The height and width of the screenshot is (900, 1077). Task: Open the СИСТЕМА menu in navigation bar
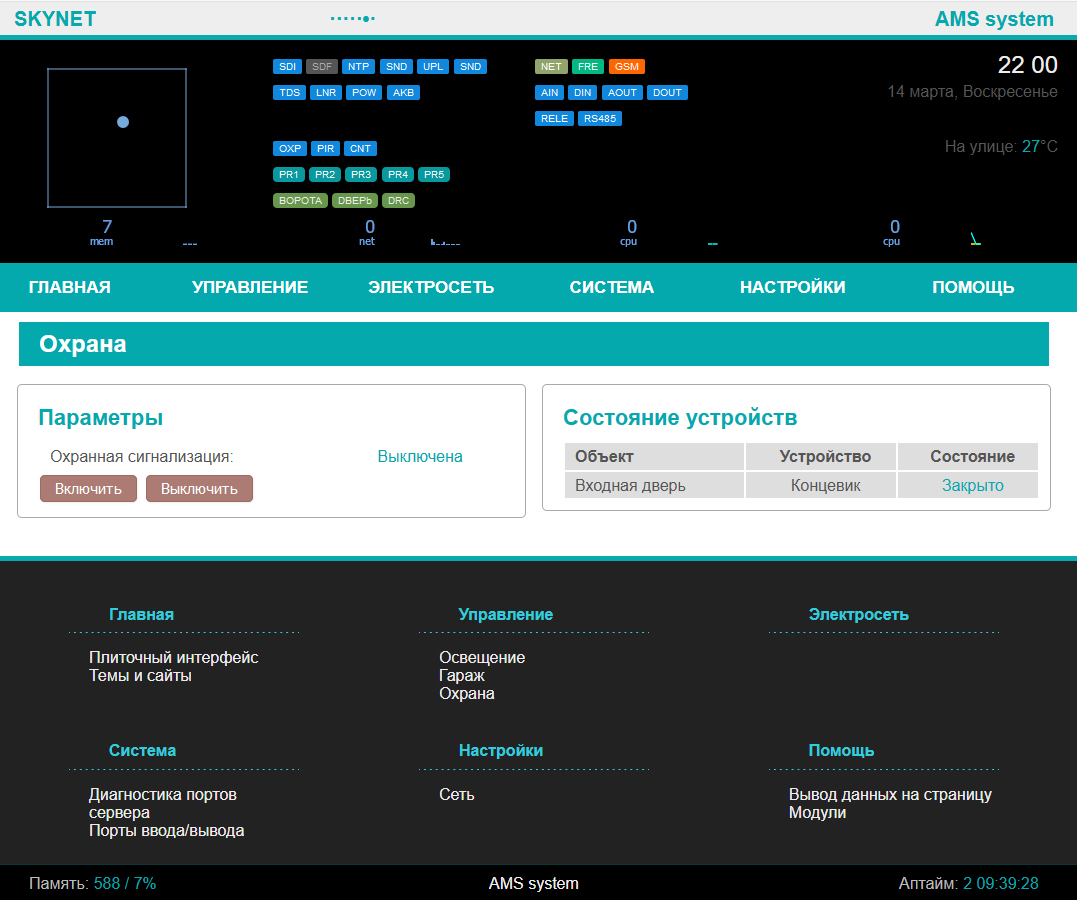click(612, 288)
